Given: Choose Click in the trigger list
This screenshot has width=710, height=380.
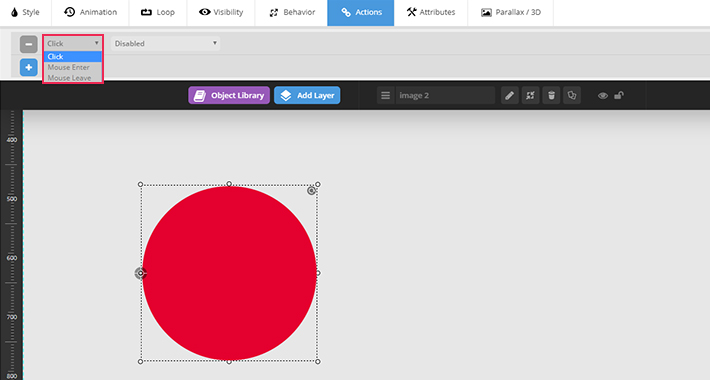Looking at the screenshot, I should [x=72, y=57].
